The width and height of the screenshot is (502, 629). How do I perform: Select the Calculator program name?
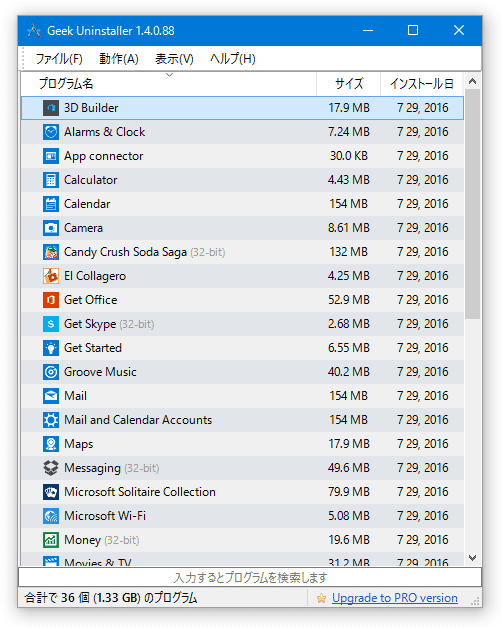[x=91, y=180]
